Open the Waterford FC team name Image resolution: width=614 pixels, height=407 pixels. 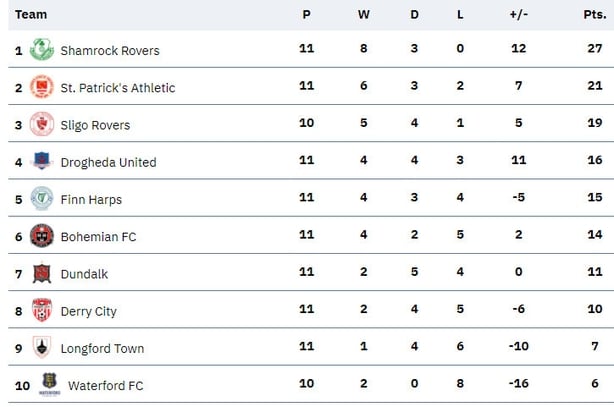coord(106,385)
